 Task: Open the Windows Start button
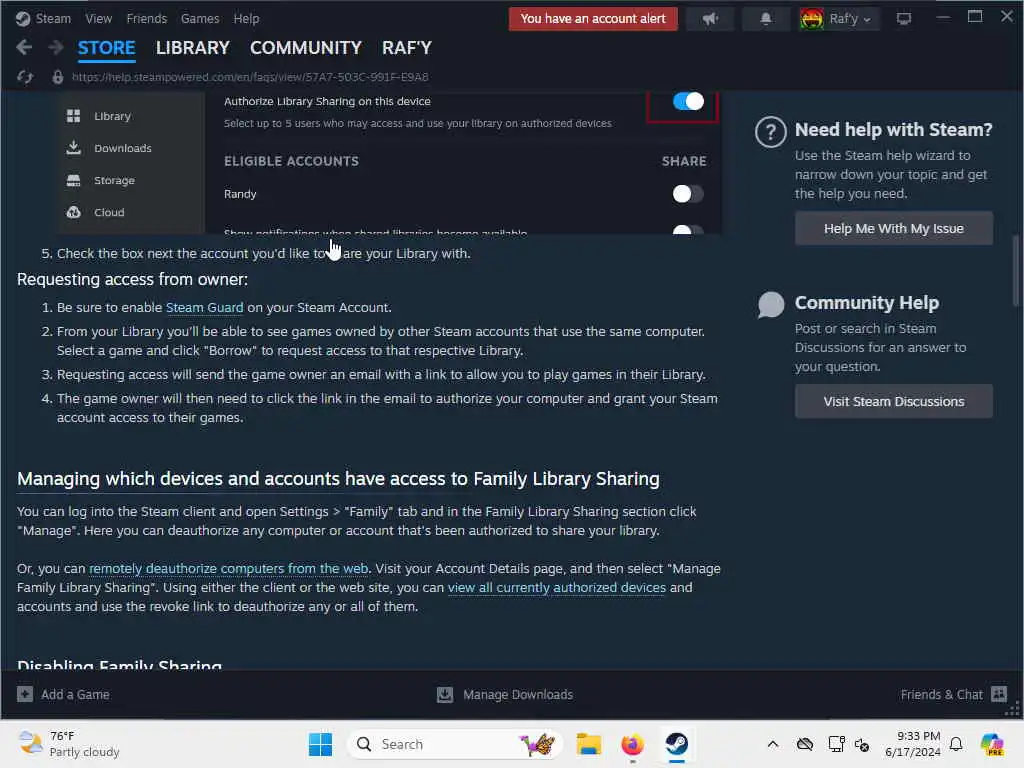(320, 744)
